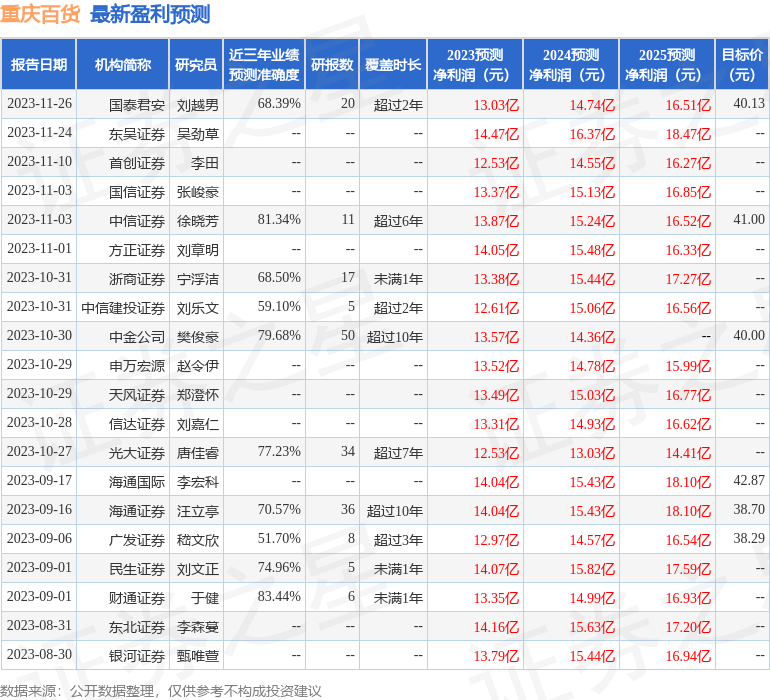
Task: Click the date 2023-08-30
Action: click(39, 654)
